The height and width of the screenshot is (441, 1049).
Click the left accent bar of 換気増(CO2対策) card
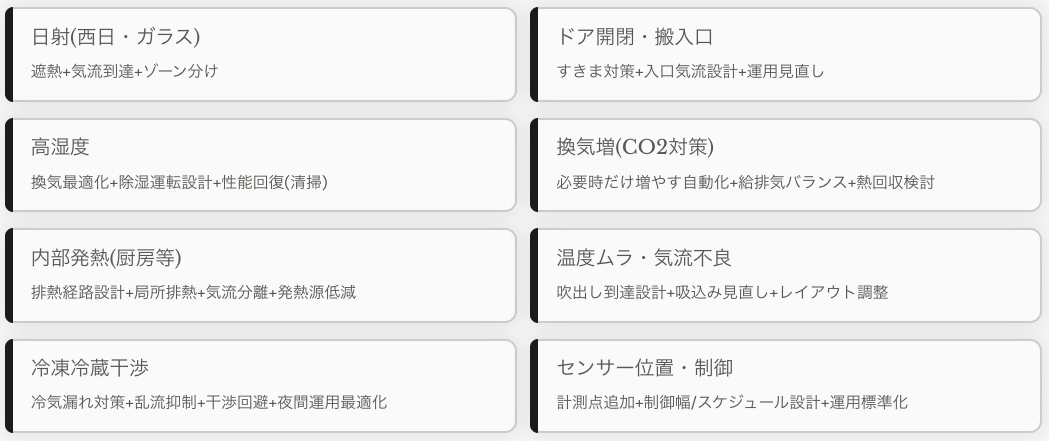(x=534, y=165)
